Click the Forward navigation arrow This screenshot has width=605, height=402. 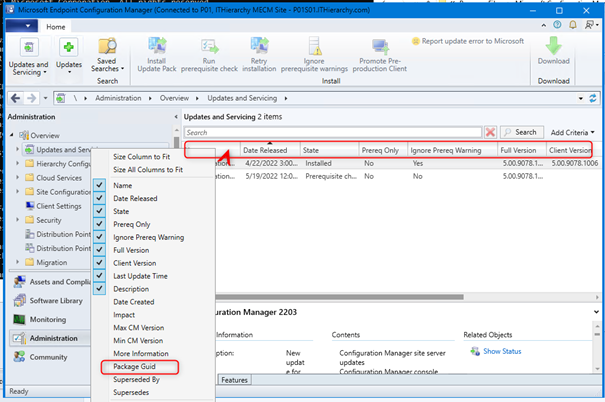coord(32,98)
